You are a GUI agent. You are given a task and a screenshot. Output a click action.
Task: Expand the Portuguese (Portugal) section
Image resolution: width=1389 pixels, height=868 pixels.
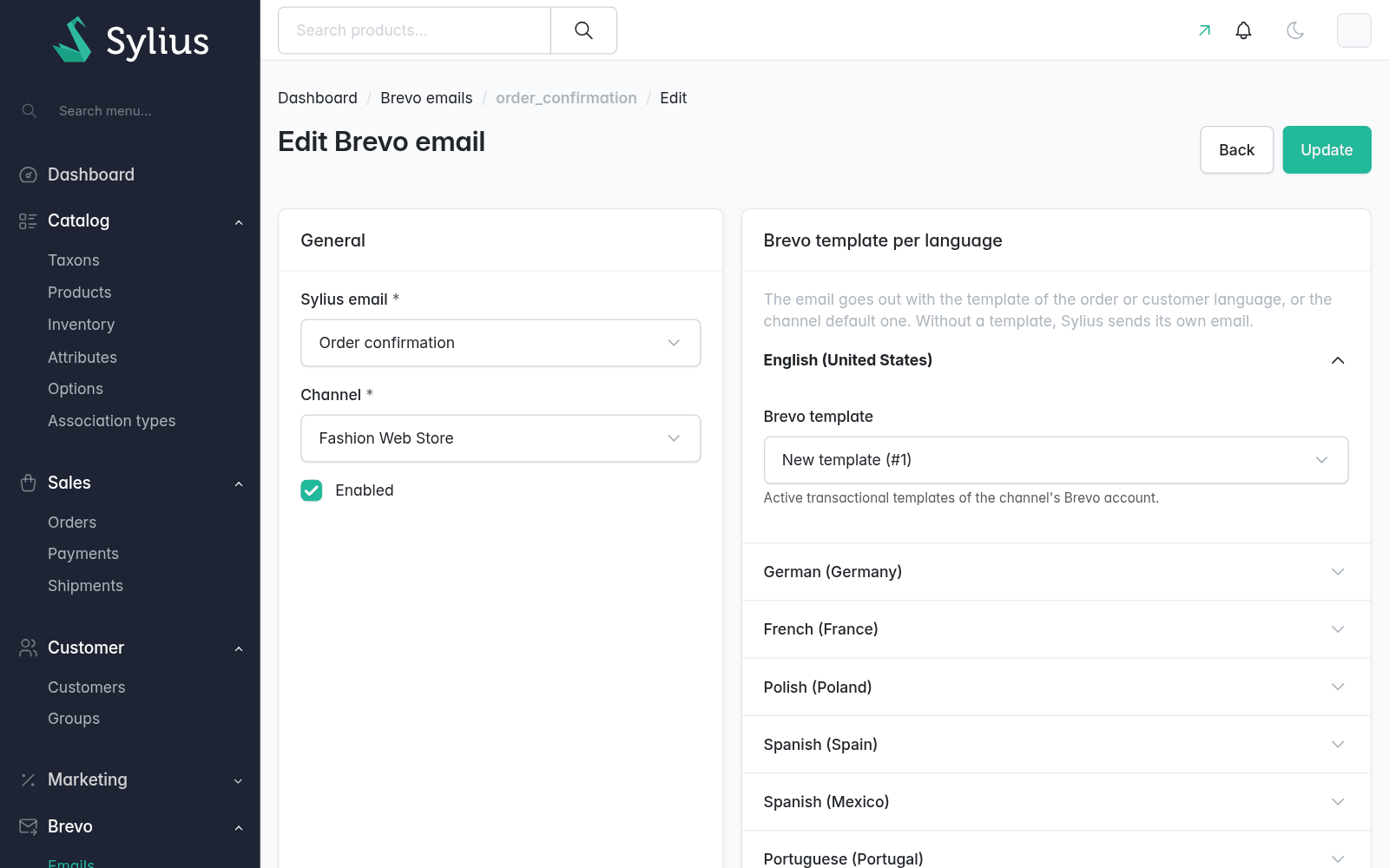pyautogui.click(x=1056, y=850)
